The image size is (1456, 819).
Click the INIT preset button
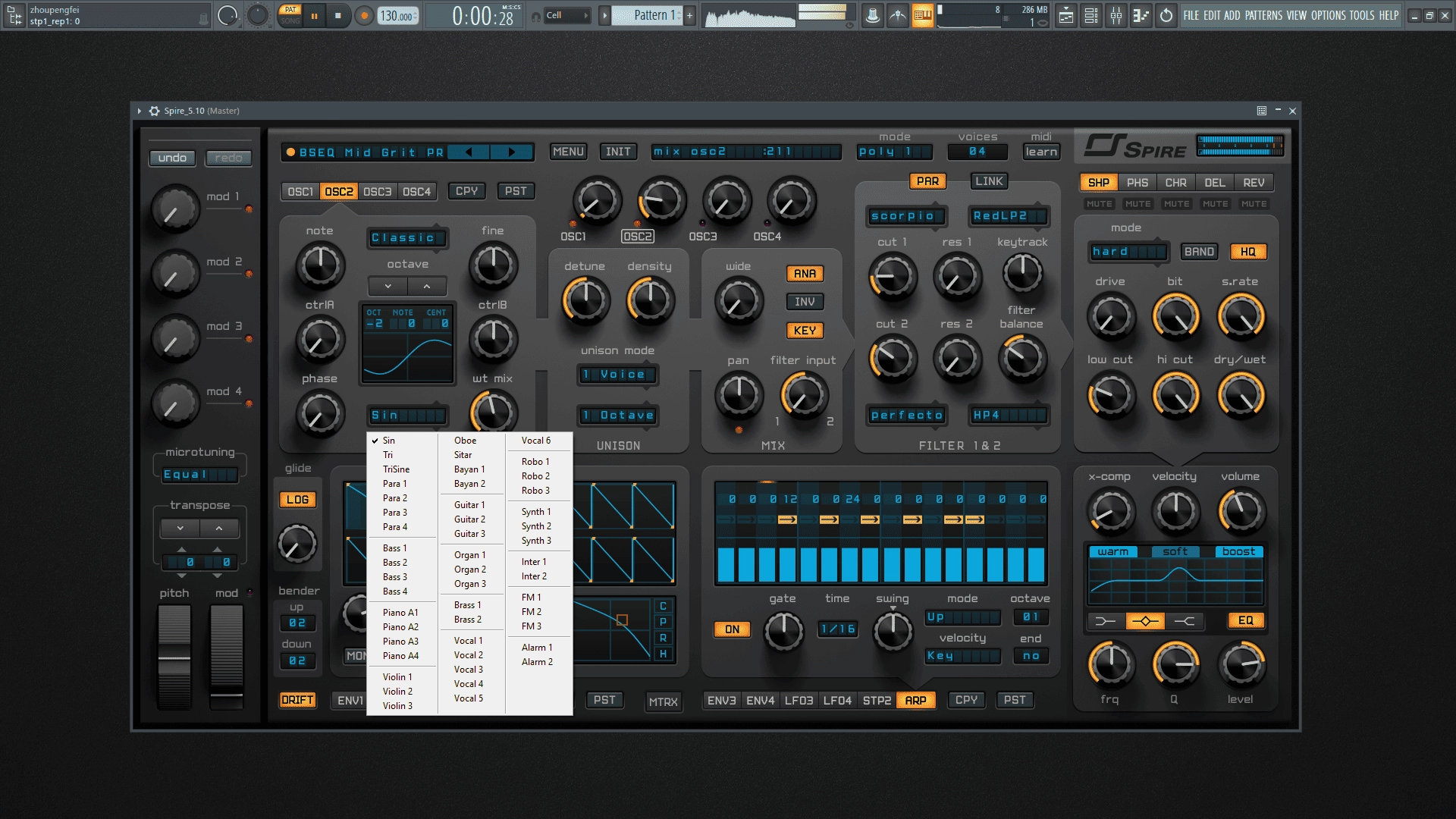pyautogui.click(x=618, y=152)
